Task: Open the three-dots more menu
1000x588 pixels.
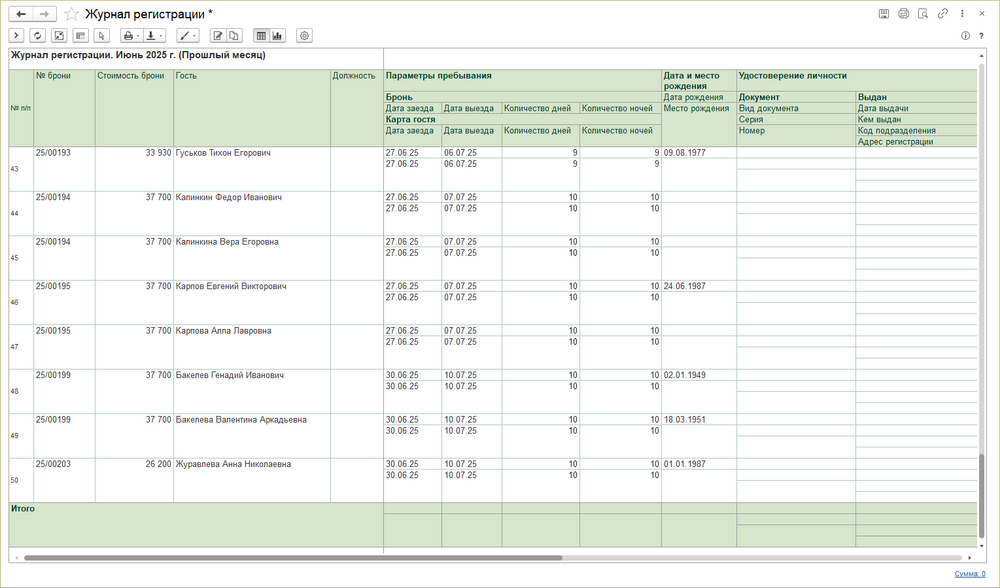Action: (961, 14)
